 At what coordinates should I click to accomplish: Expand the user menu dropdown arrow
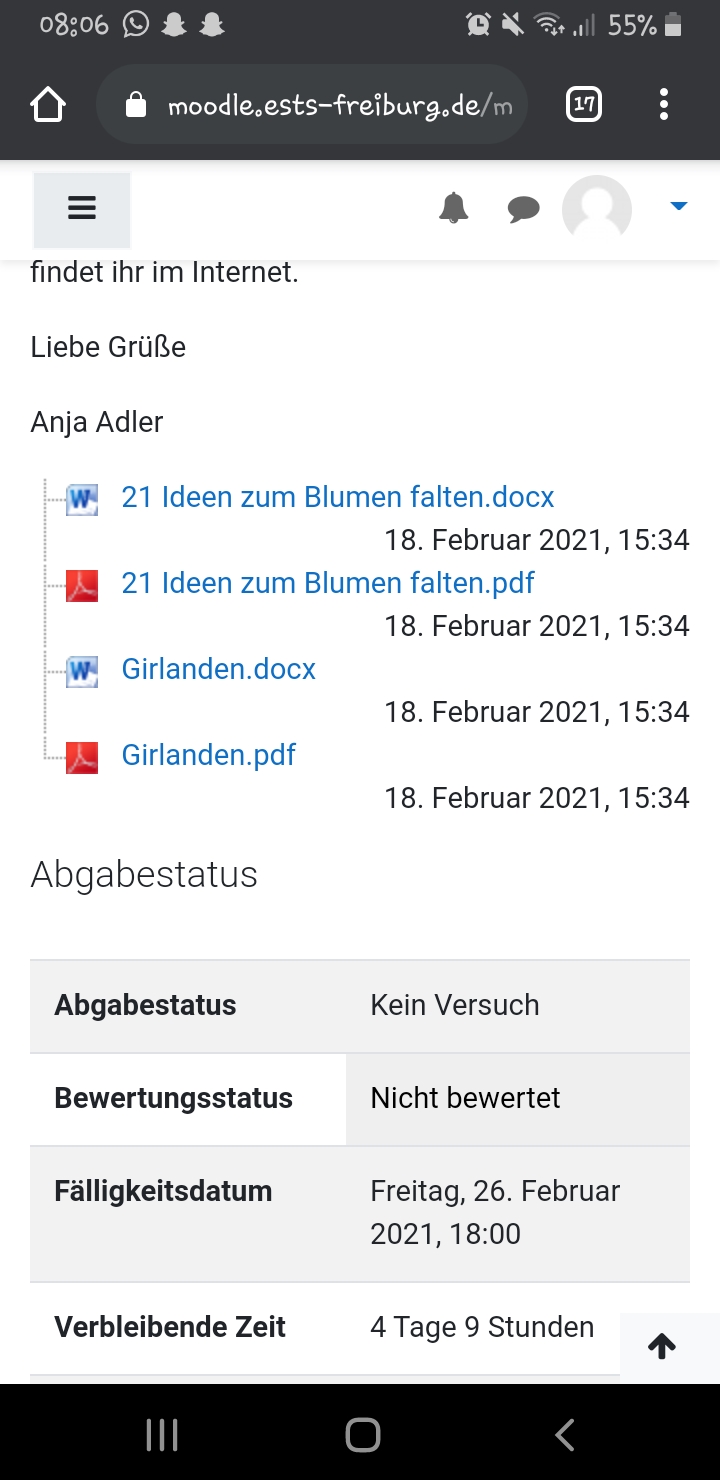(679, 206)
